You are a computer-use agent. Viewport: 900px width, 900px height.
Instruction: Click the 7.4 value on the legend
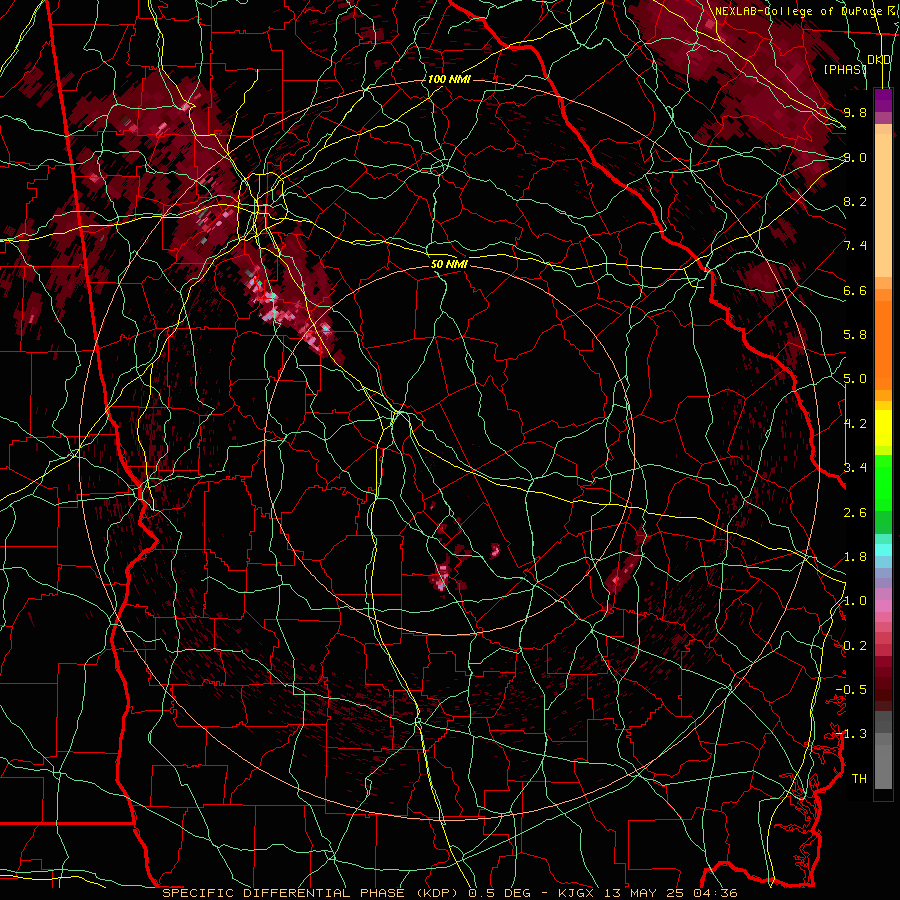tap(855, 246)
